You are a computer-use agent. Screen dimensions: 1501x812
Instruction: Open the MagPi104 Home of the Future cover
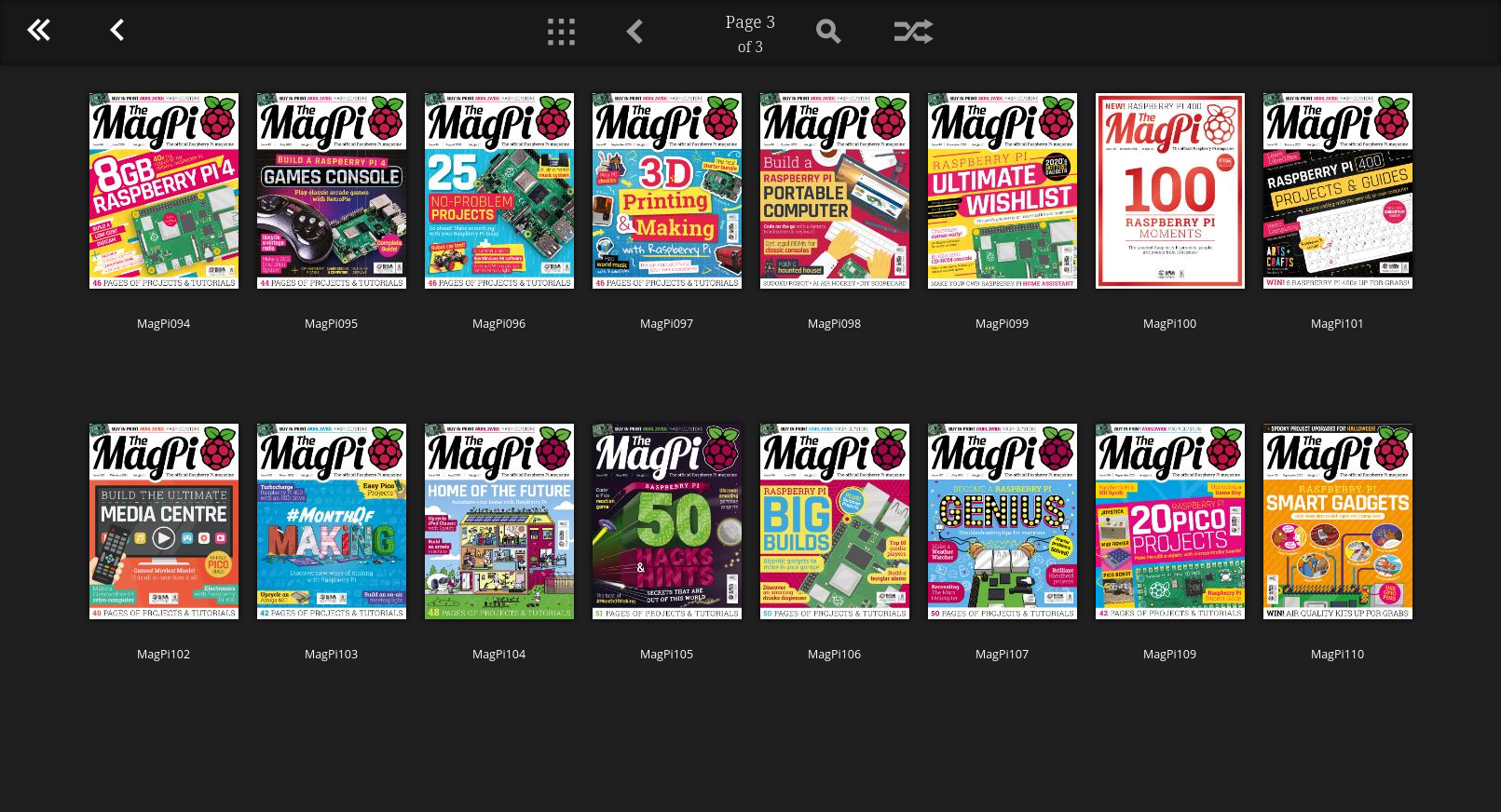point(499,521)
